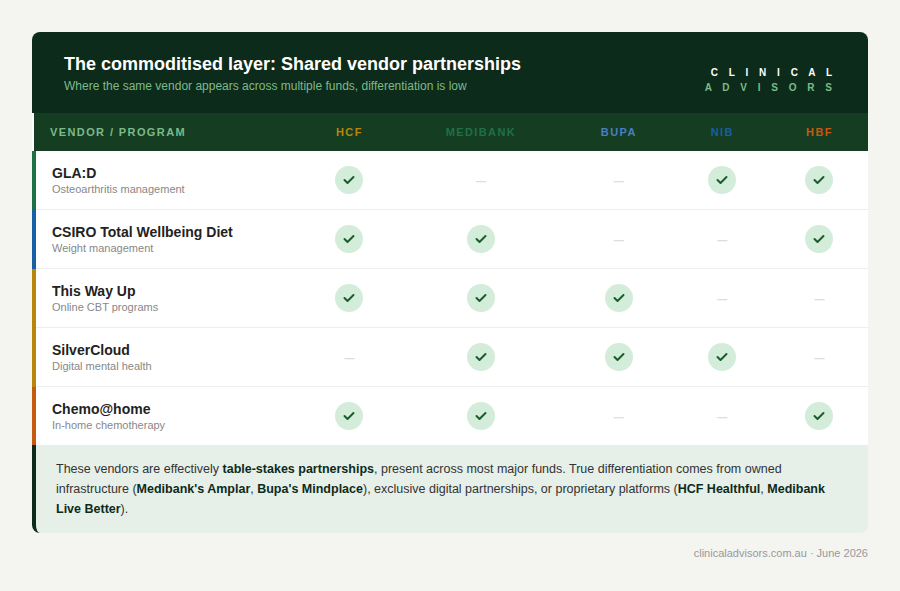Click the Digital mental health subtitle
The height and width of the screenshot is (591, 900).
(x=102, y=366)
